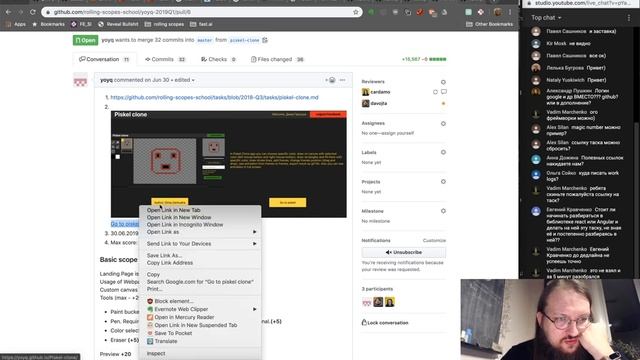Open fast.ai bookmarks folder
This screenshot has width=640, height=360.
click(201, 24)
